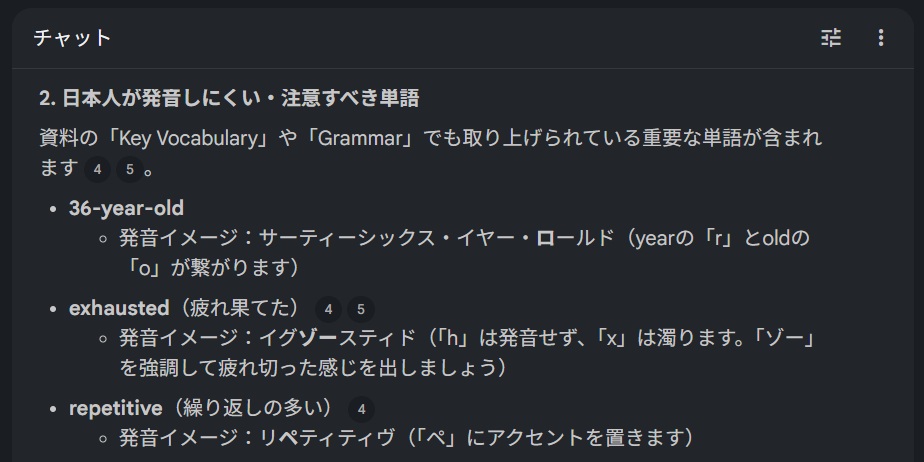The image size is (924, 462).
Task: Click the チャット panel title
Action: coord(72,38)
